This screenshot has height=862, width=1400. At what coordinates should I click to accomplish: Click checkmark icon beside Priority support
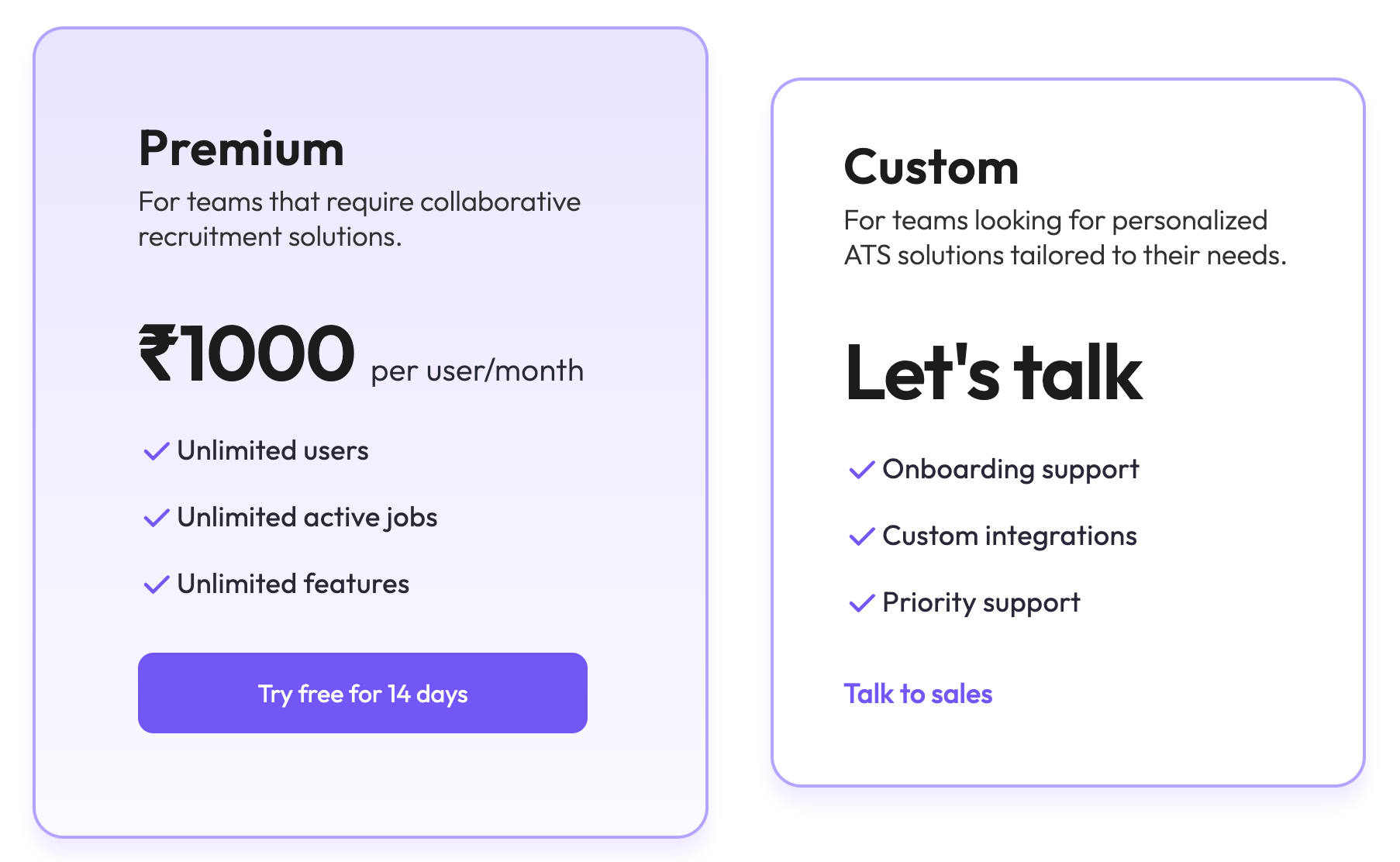862,603
